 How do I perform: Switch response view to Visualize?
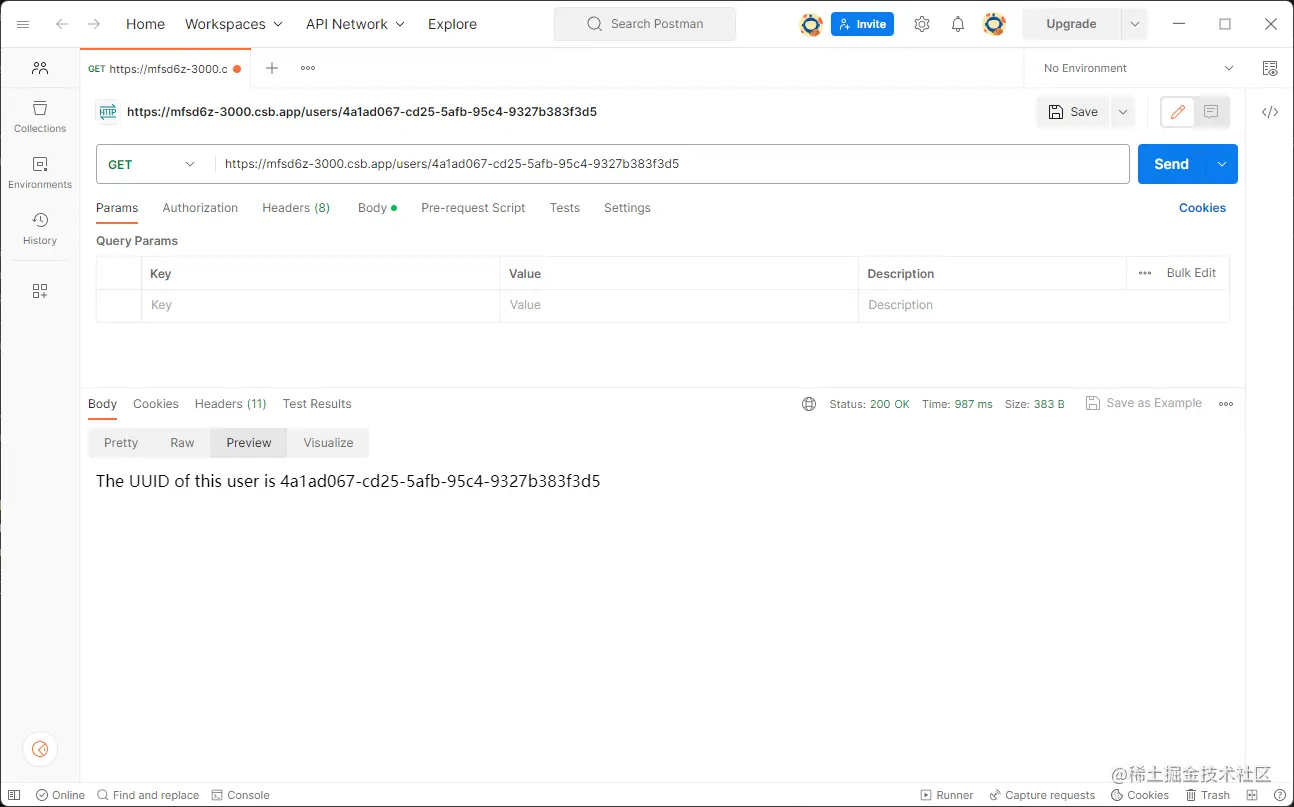click(x=329, y=443)
